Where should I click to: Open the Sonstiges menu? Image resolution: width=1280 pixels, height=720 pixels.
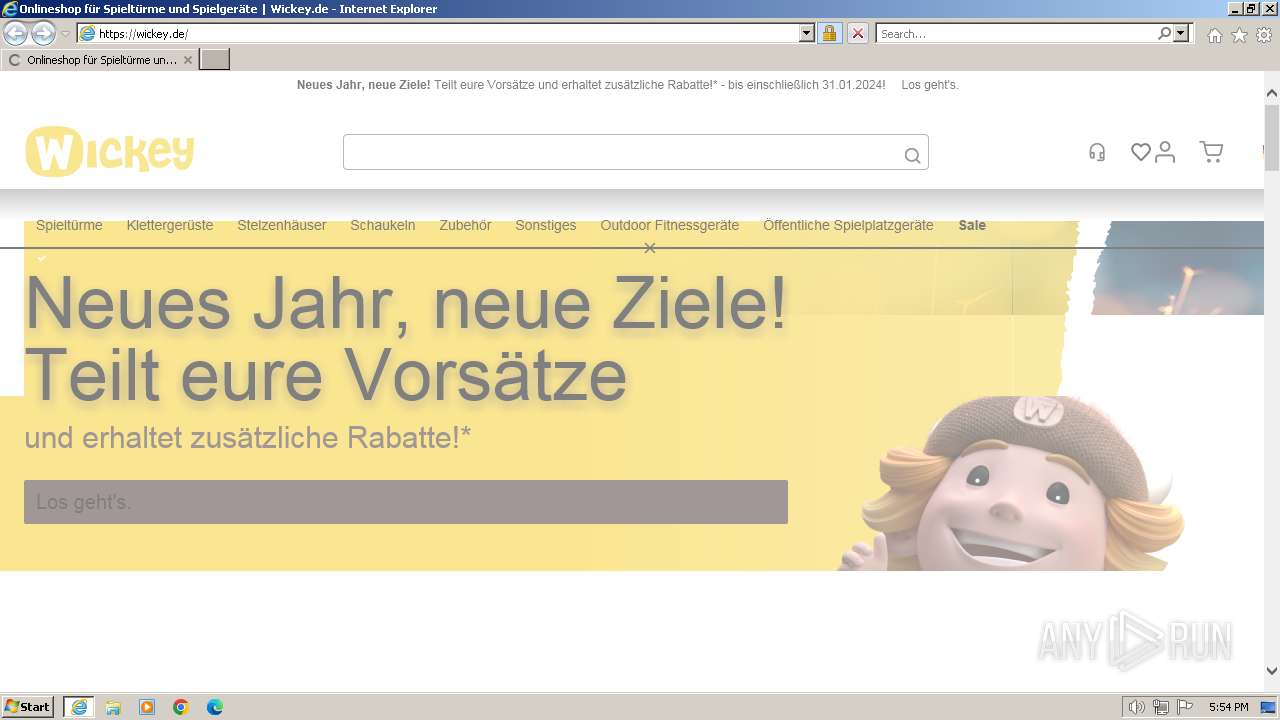tap(546, 225)
